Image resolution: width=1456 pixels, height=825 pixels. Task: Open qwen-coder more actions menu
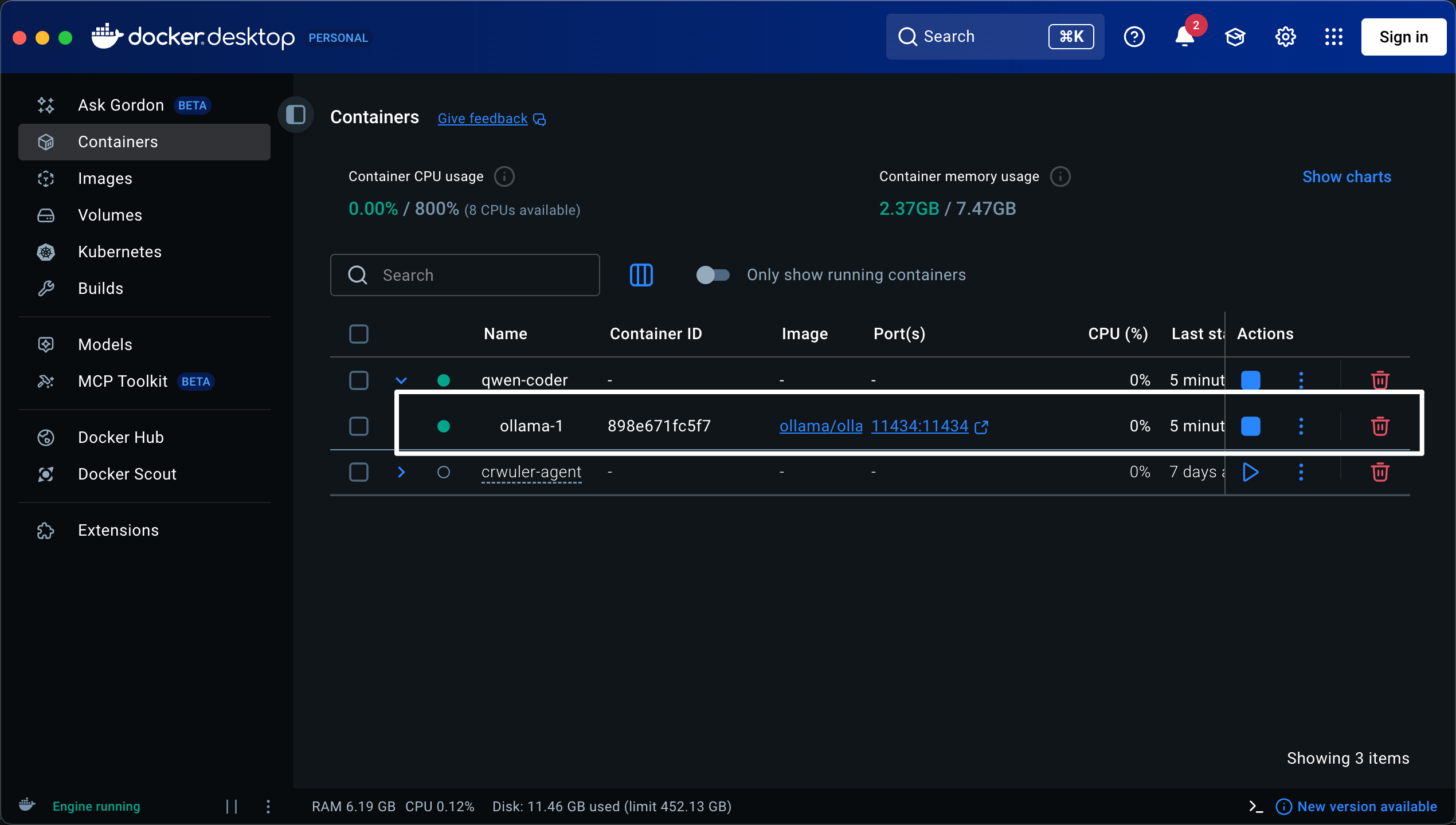tap(1301, 380)
